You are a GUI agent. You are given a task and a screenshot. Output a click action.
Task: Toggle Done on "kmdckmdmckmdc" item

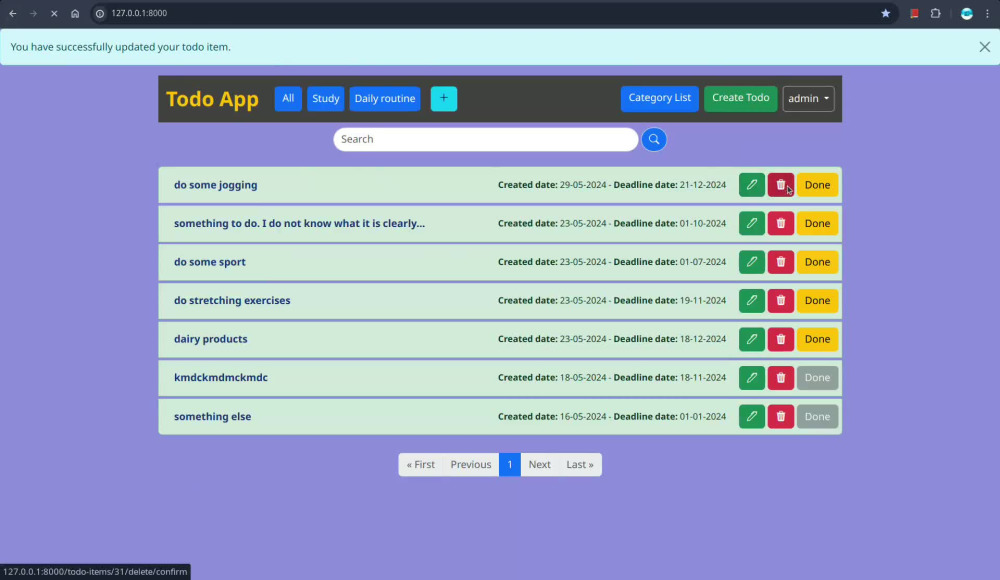pos(817,378)
